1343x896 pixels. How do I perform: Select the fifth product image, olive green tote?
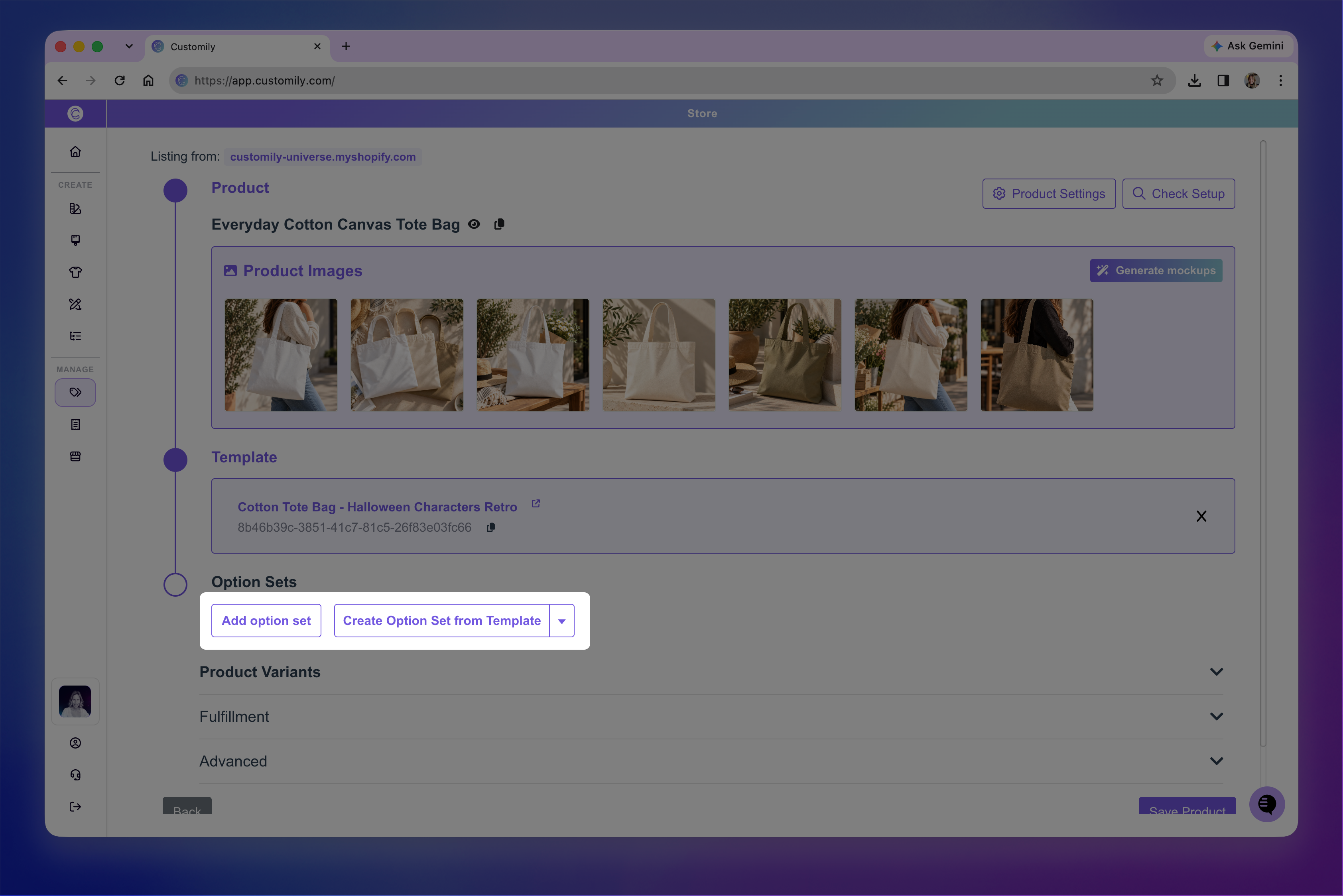(x=785, y=355)
